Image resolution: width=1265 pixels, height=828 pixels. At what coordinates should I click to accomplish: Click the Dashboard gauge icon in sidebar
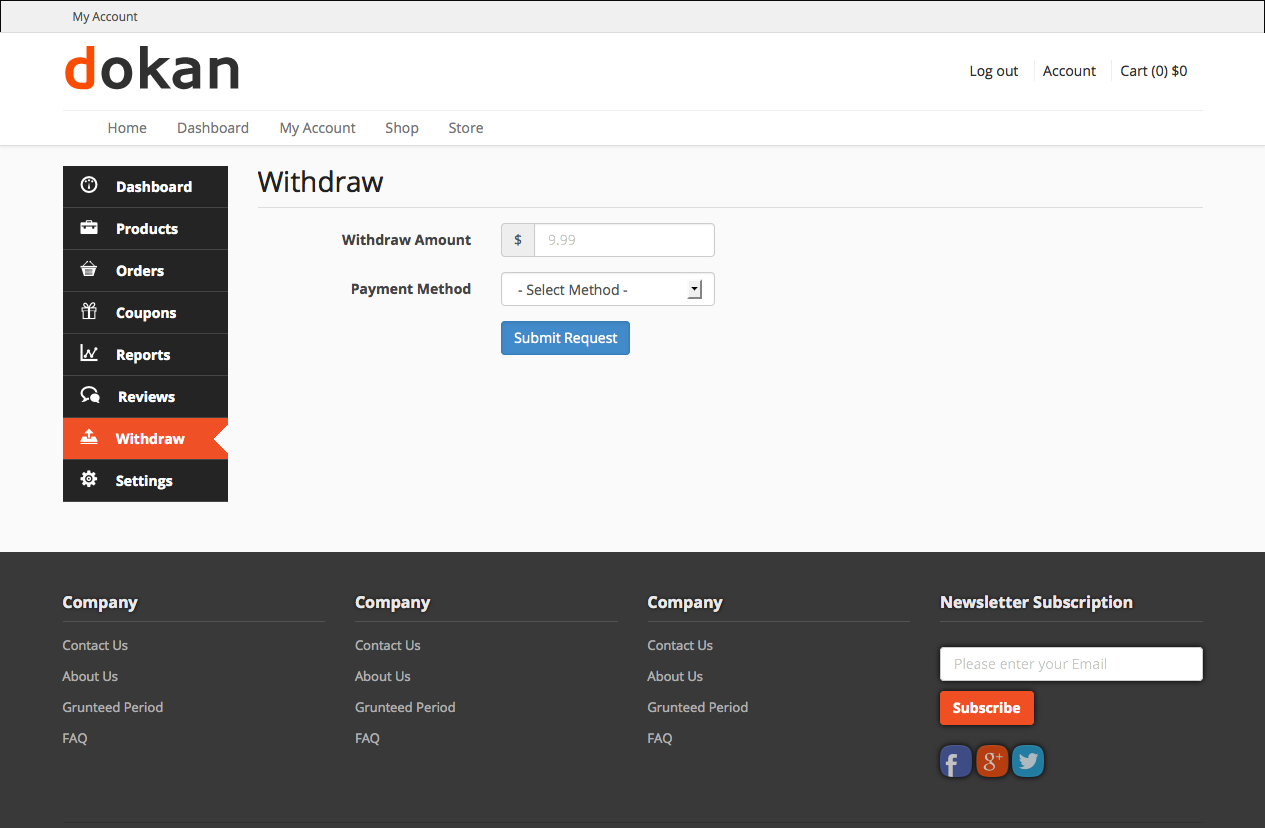89,185
